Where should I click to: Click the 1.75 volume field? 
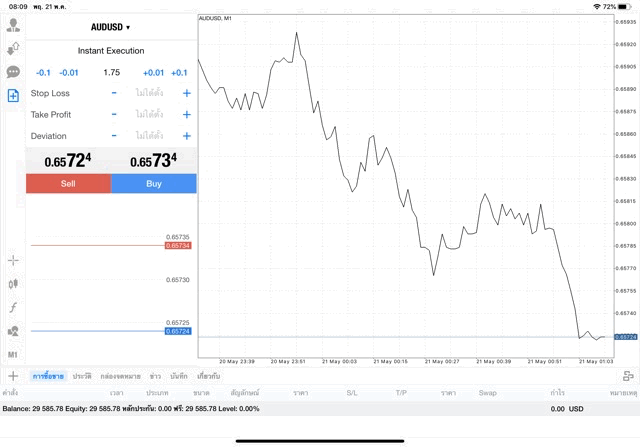111,72
